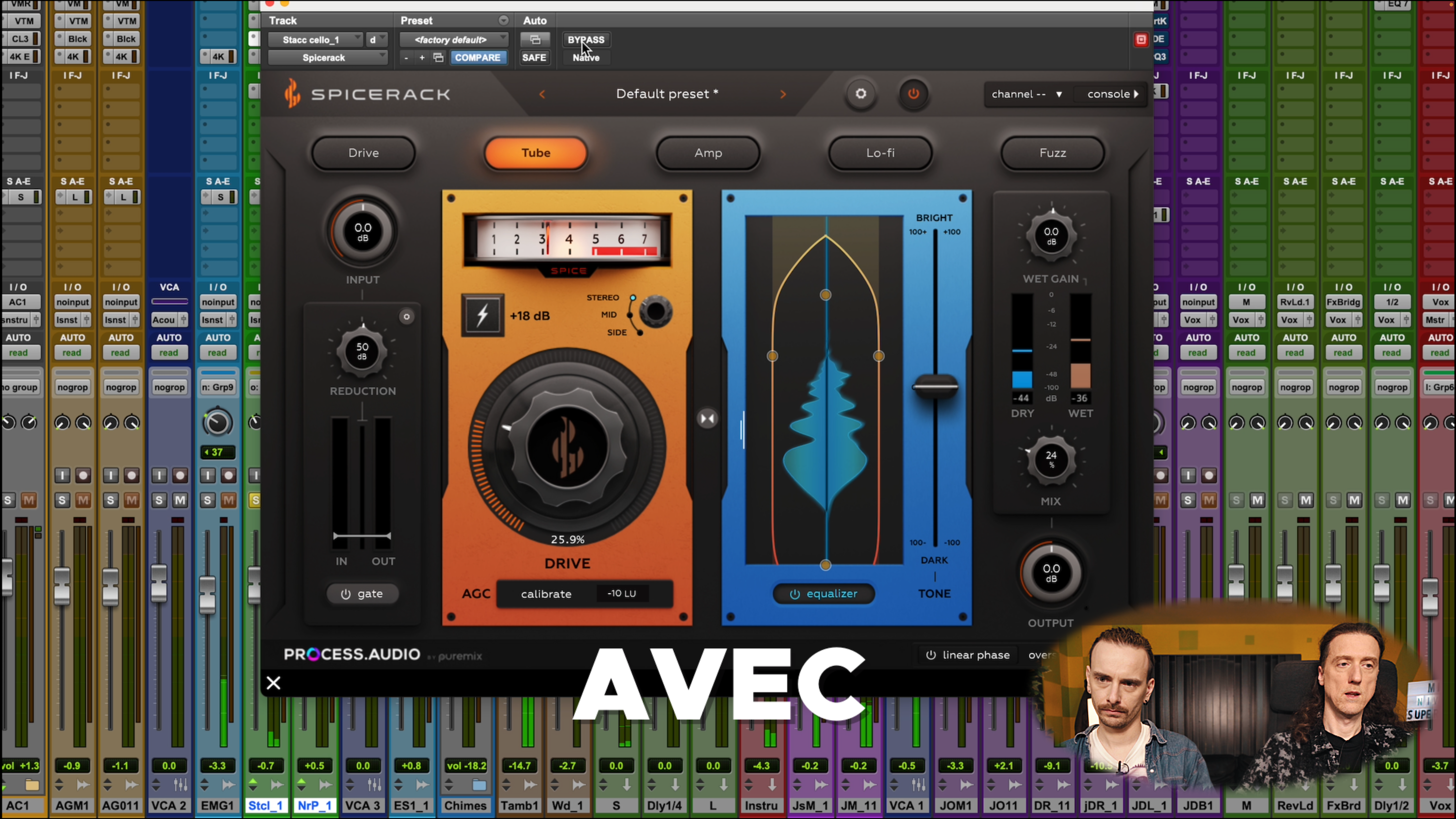Select the Lo-fi saturation mode
The height and width of the screenshot is (819, 1456).
pos(879,153)
